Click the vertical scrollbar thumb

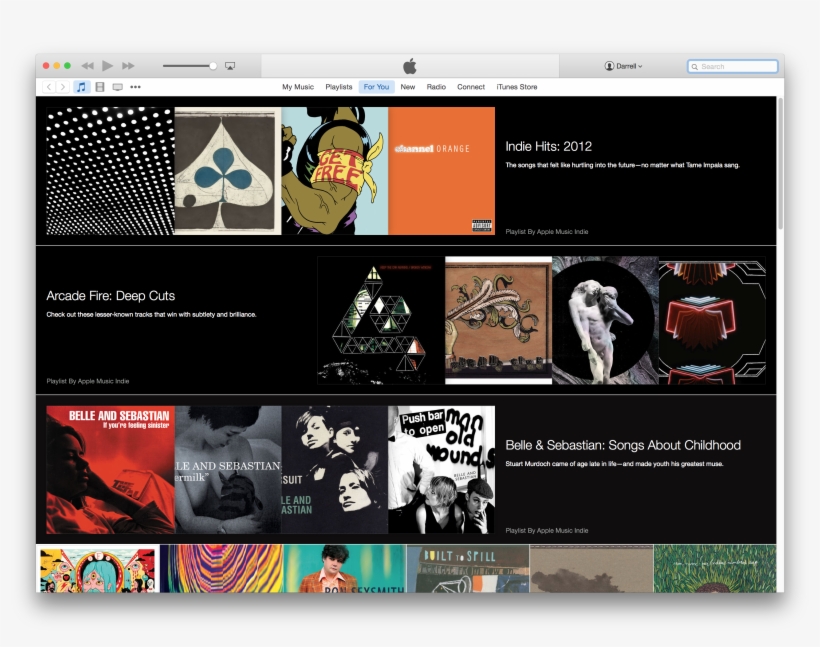tap(780, 163)
